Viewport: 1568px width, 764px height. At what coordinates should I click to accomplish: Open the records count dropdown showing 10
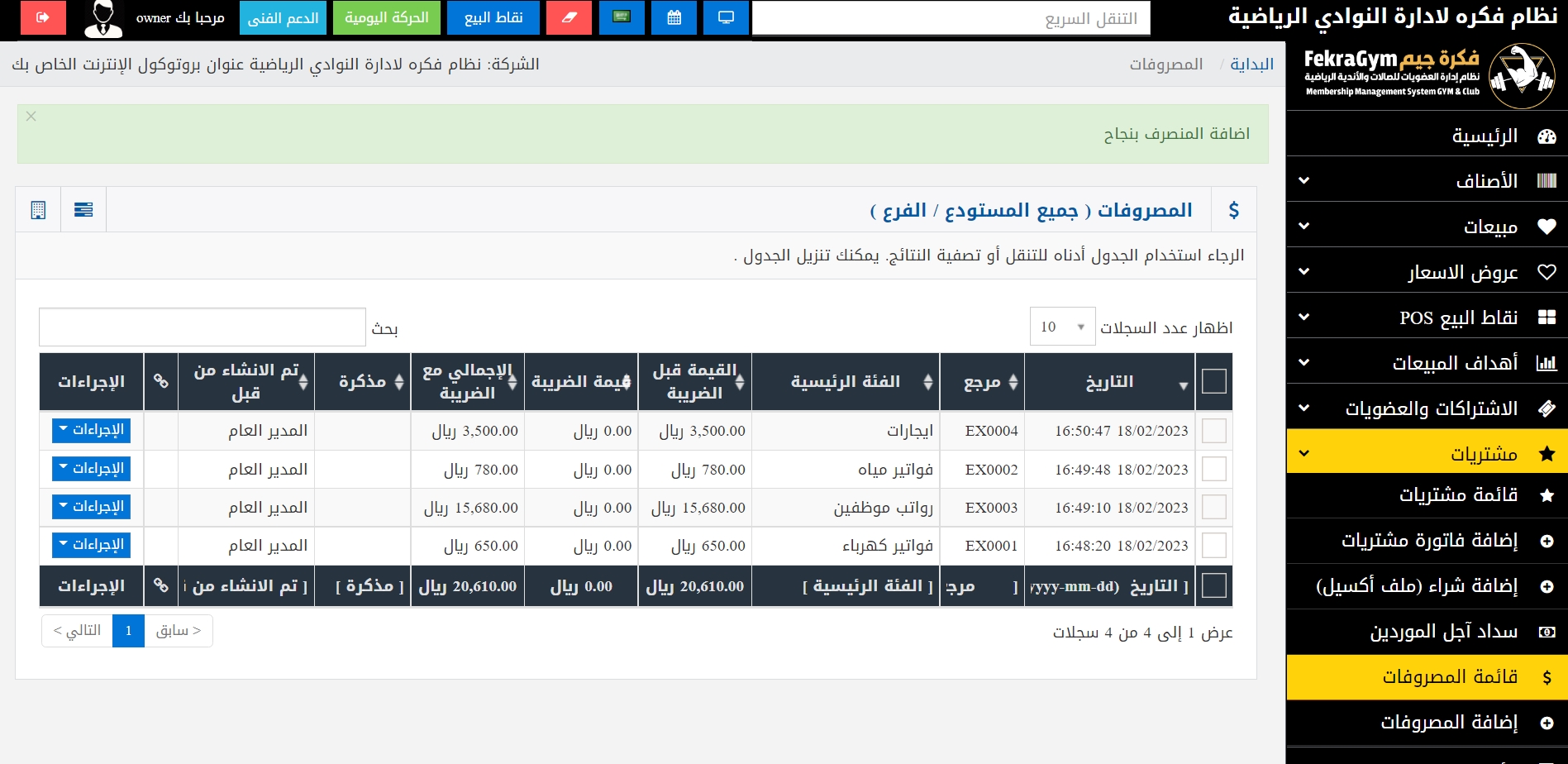tap(1062, 327)
